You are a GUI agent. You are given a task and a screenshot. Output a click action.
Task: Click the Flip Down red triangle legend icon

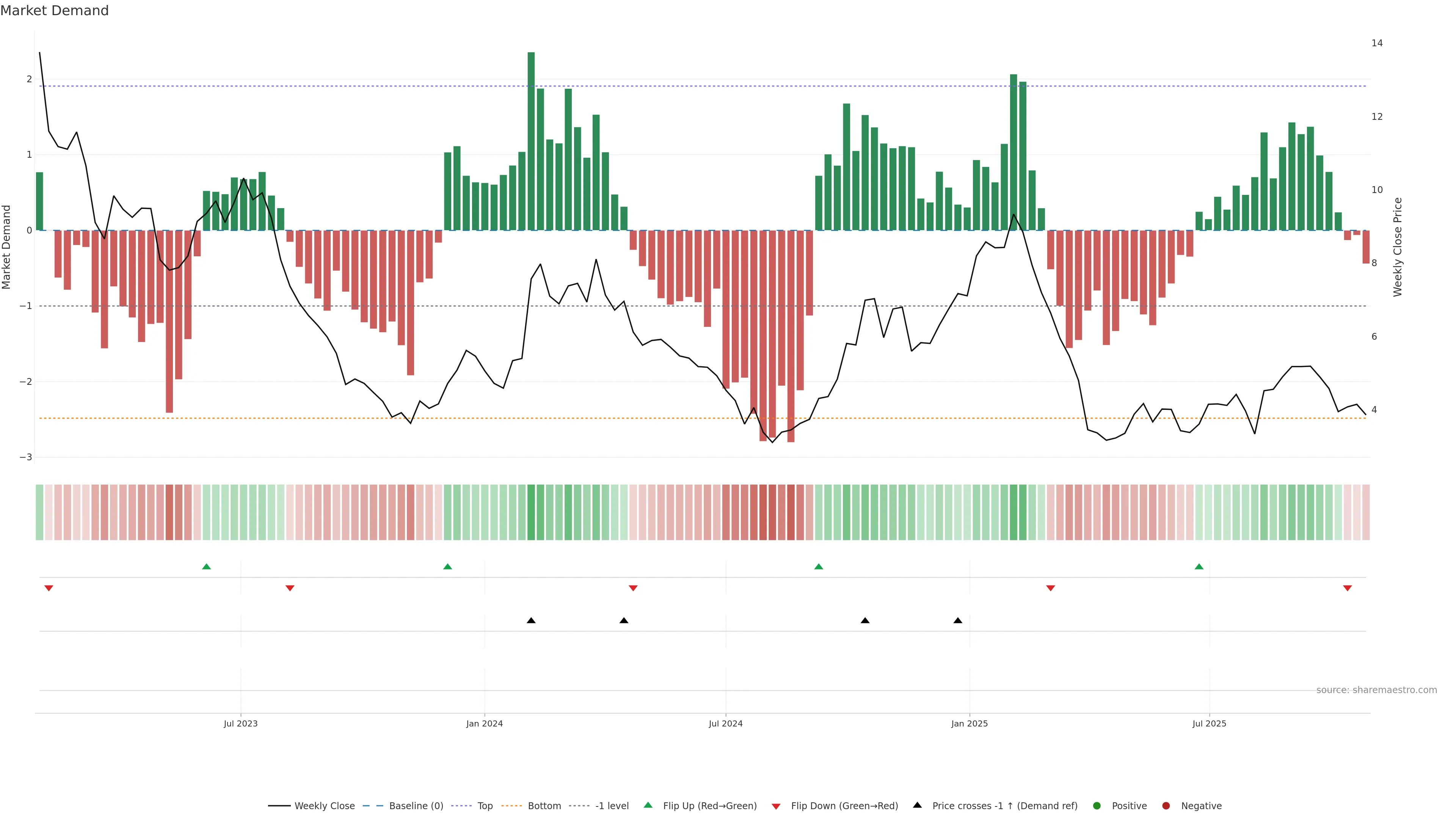776,806
